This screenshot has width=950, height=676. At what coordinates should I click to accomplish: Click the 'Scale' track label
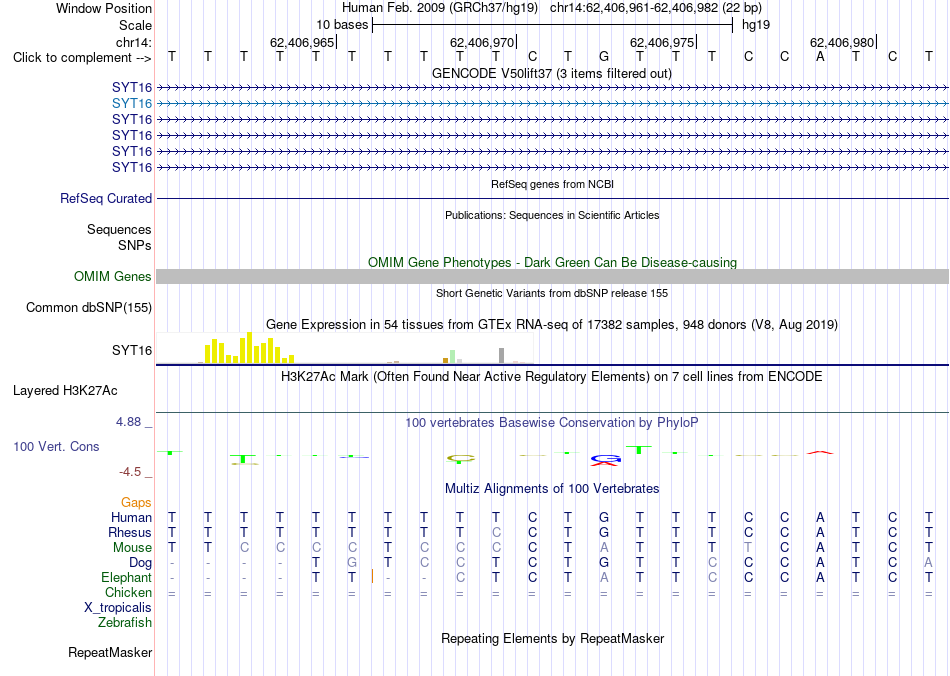(x=136, y=26)
